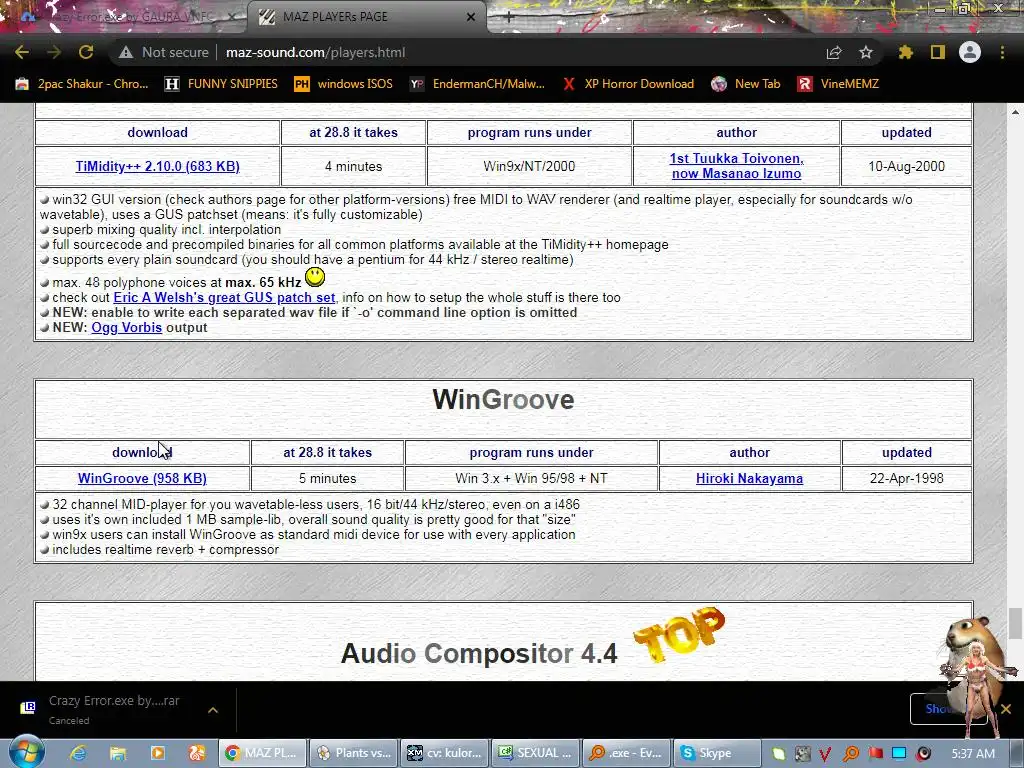Open the 2pac Shakur bookmark
Screen dimensions: 1024x768
pyautogui.click(x=83, y=84)
